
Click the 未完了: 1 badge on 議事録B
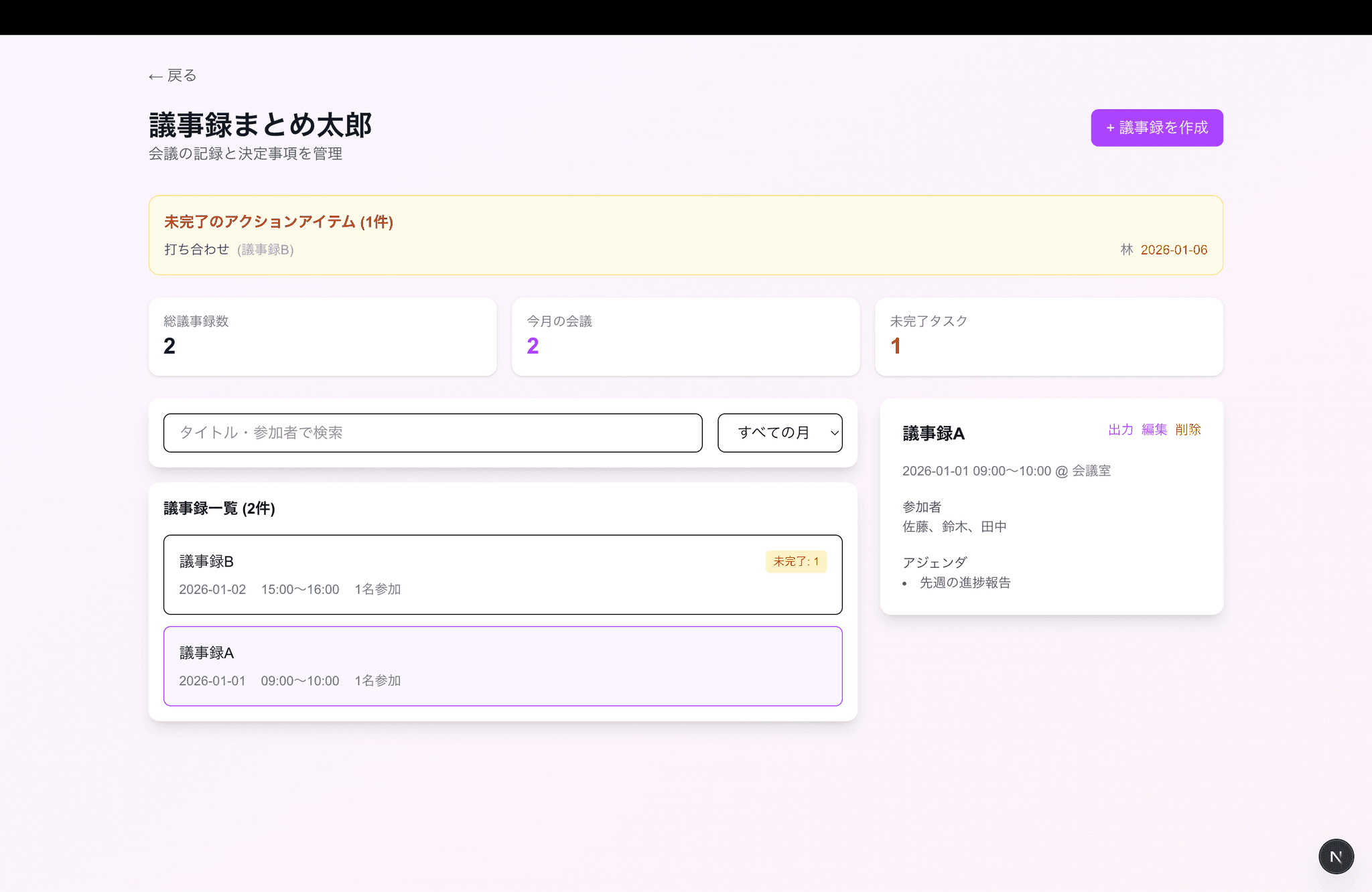click(796, 561)
